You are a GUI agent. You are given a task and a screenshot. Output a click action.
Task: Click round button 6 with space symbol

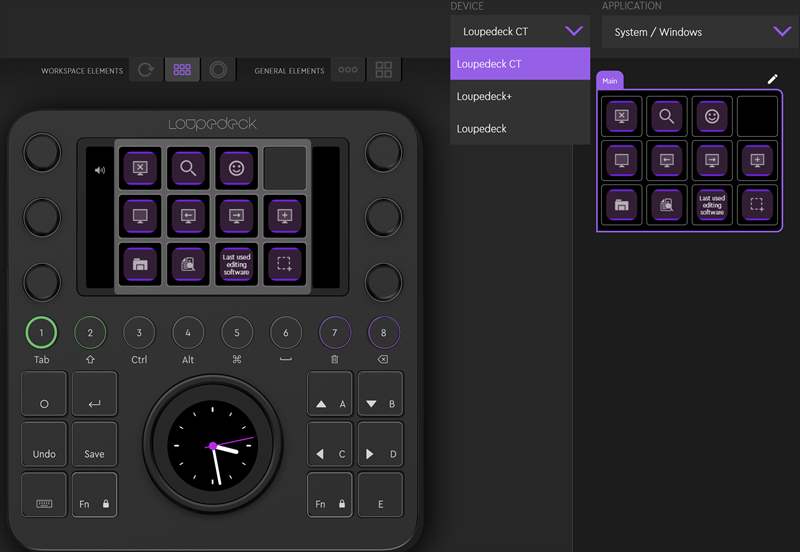point(286,333)
